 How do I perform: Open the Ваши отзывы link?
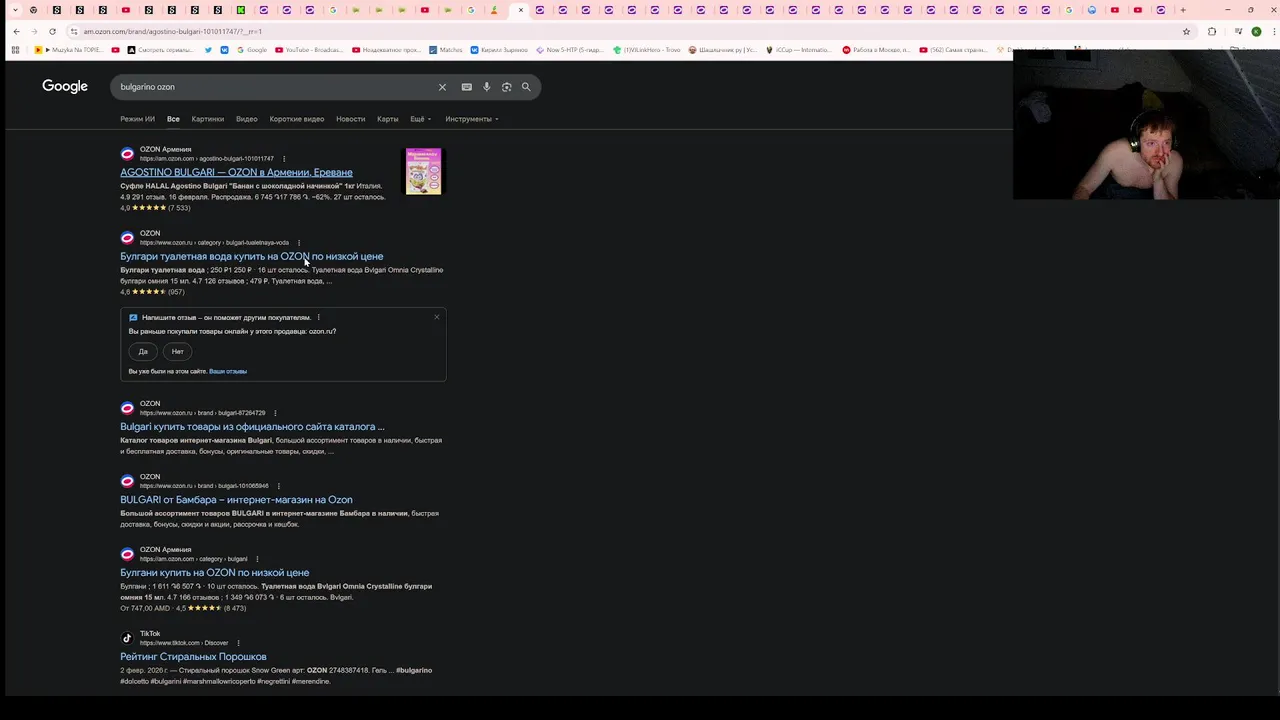coord(228,371)
